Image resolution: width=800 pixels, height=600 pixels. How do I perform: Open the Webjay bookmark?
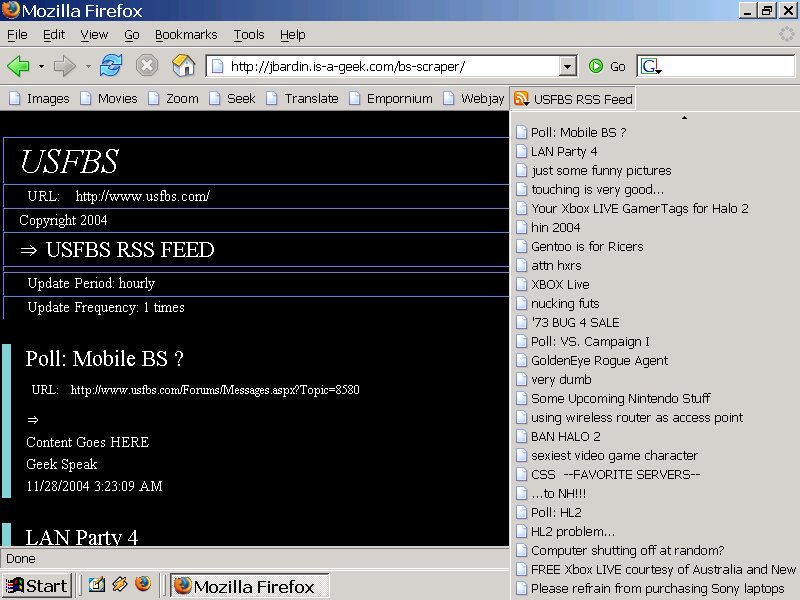[x=474, y=98]
